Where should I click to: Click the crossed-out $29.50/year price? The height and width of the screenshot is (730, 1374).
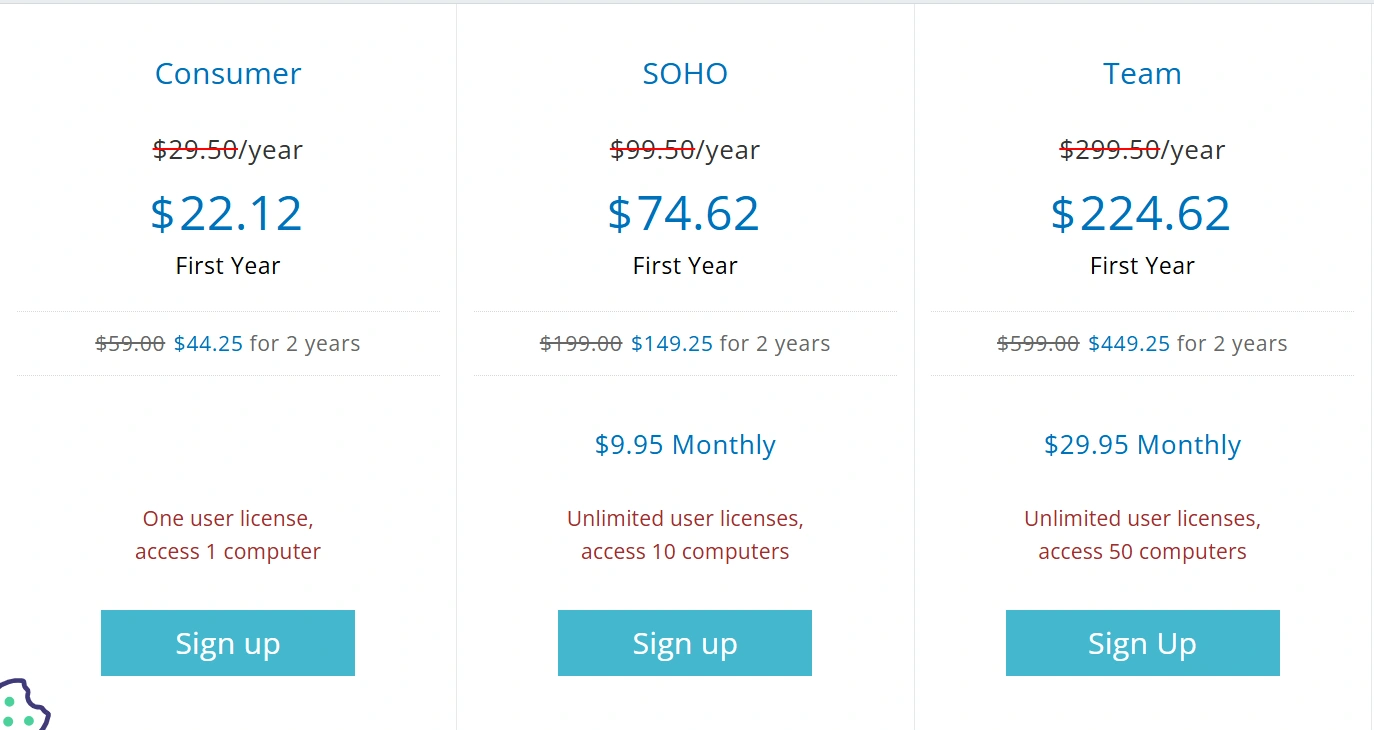196,150
